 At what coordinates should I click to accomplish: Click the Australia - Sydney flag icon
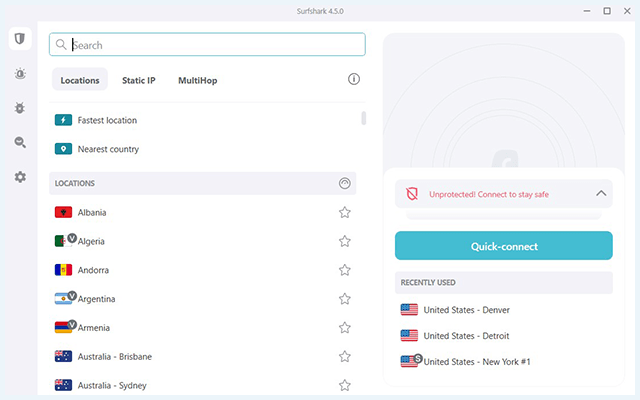click(63, 385)
